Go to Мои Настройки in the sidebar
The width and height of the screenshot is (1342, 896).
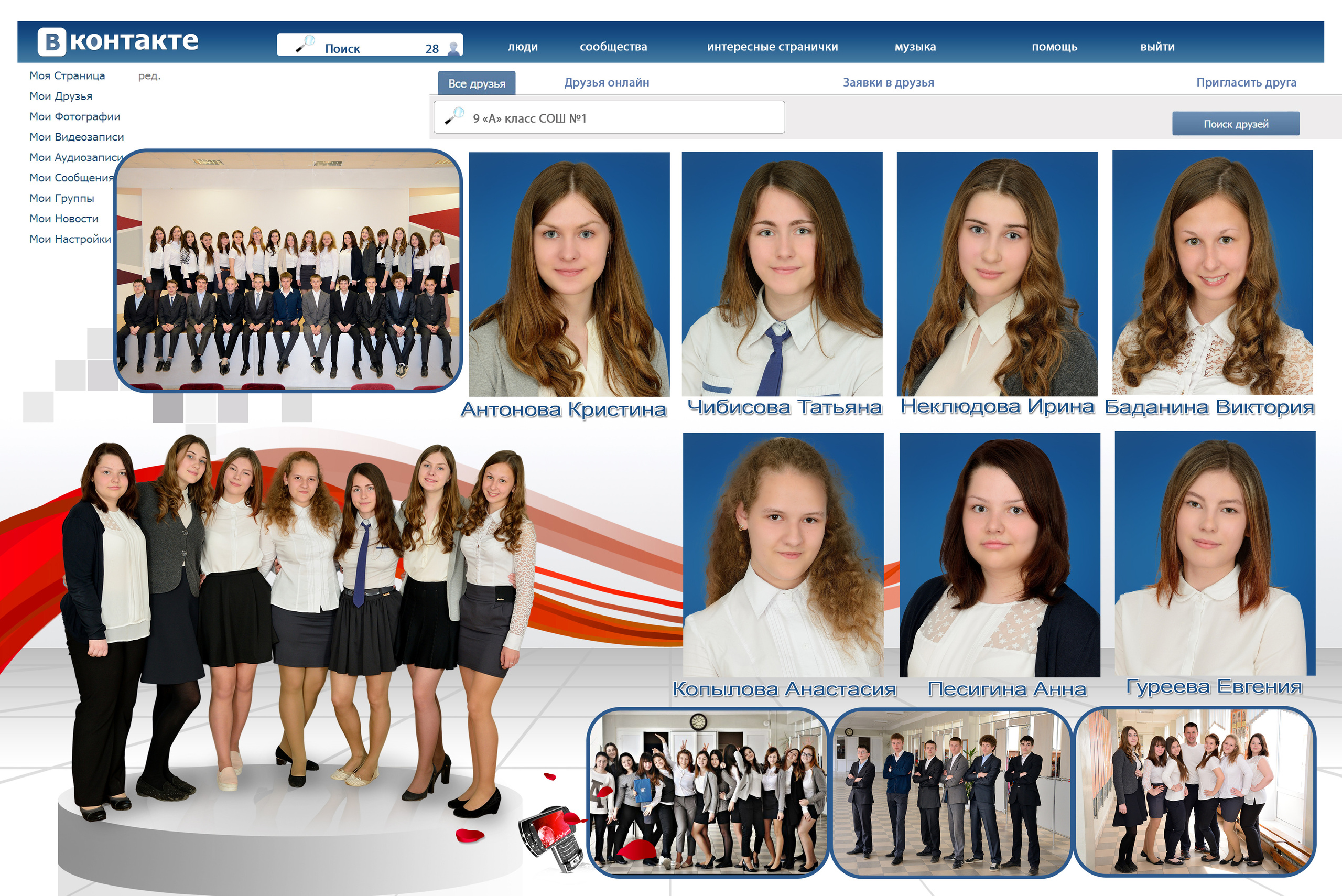coord(70,239)
